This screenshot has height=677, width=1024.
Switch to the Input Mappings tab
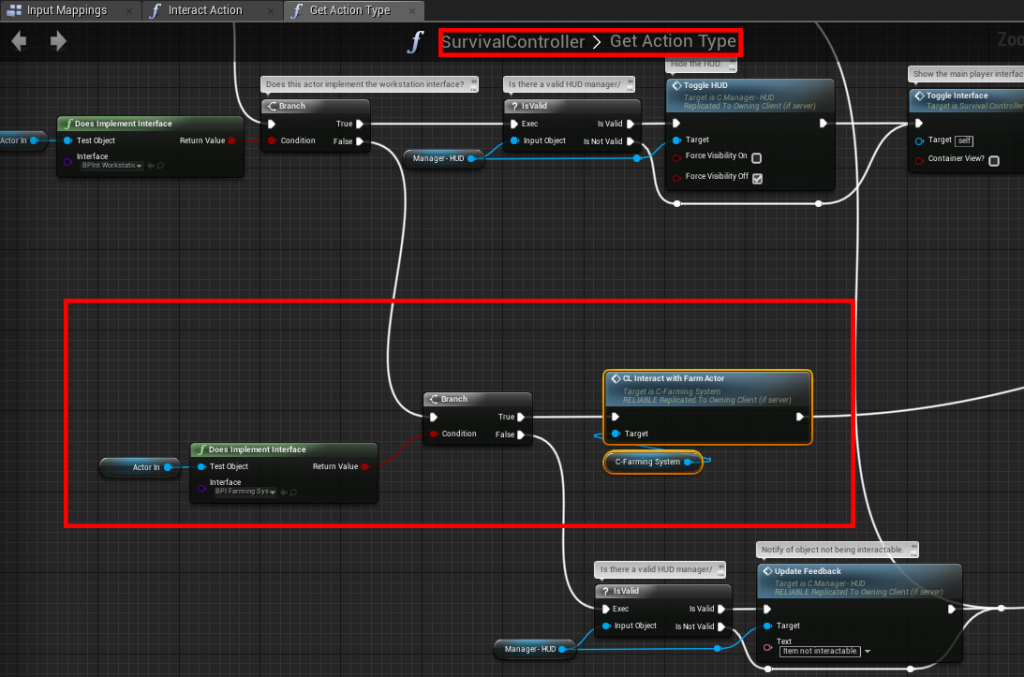66,10
